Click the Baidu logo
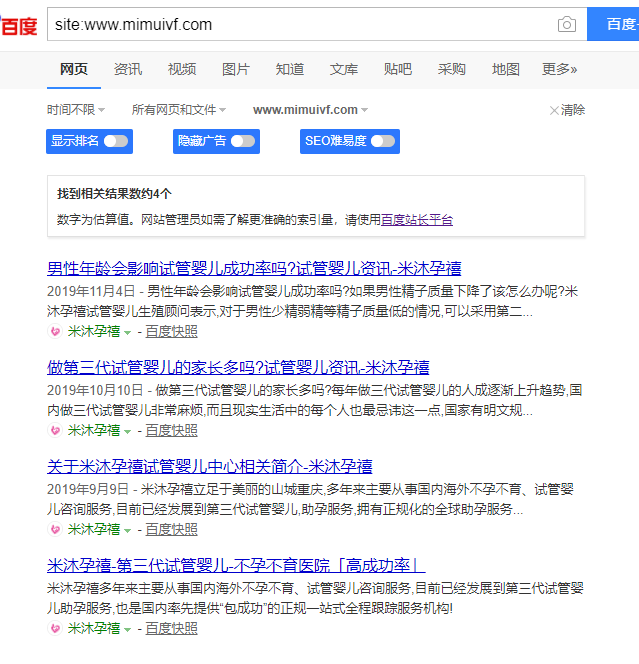Screen dimensions: 639x664 coord(19,26)
